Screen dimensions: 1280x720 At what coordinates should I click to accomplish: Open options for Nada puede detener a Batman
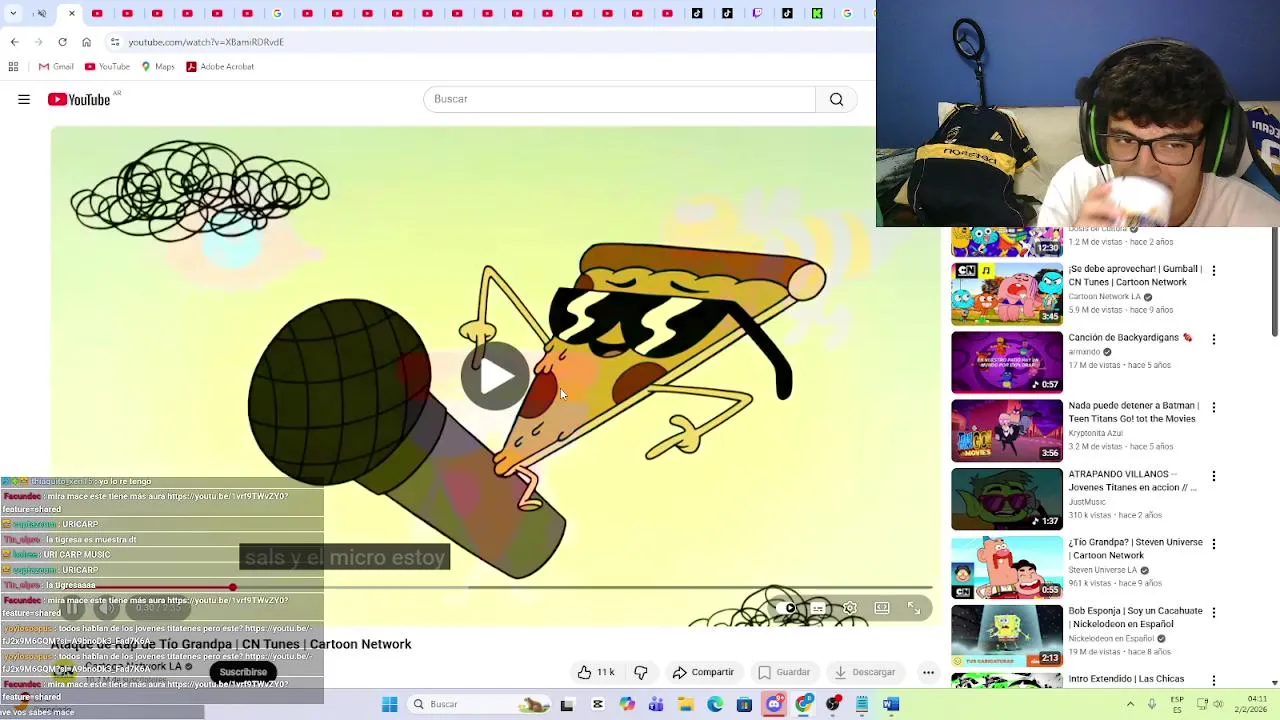1214,407
